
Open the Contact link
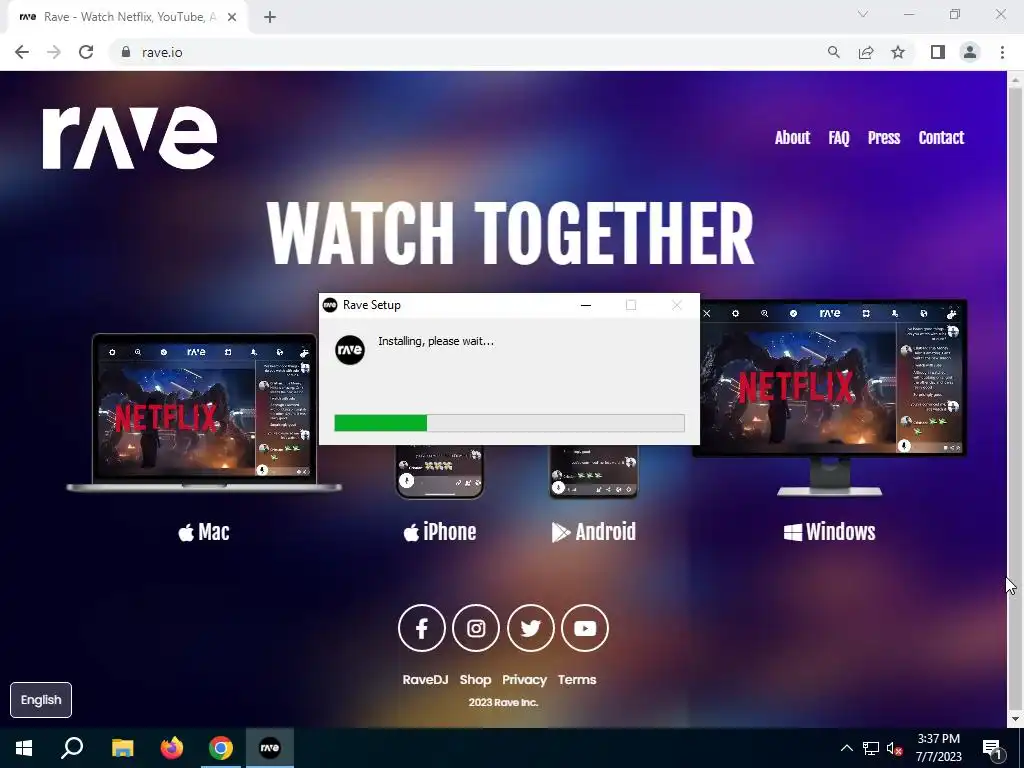(x=941, y=138)
